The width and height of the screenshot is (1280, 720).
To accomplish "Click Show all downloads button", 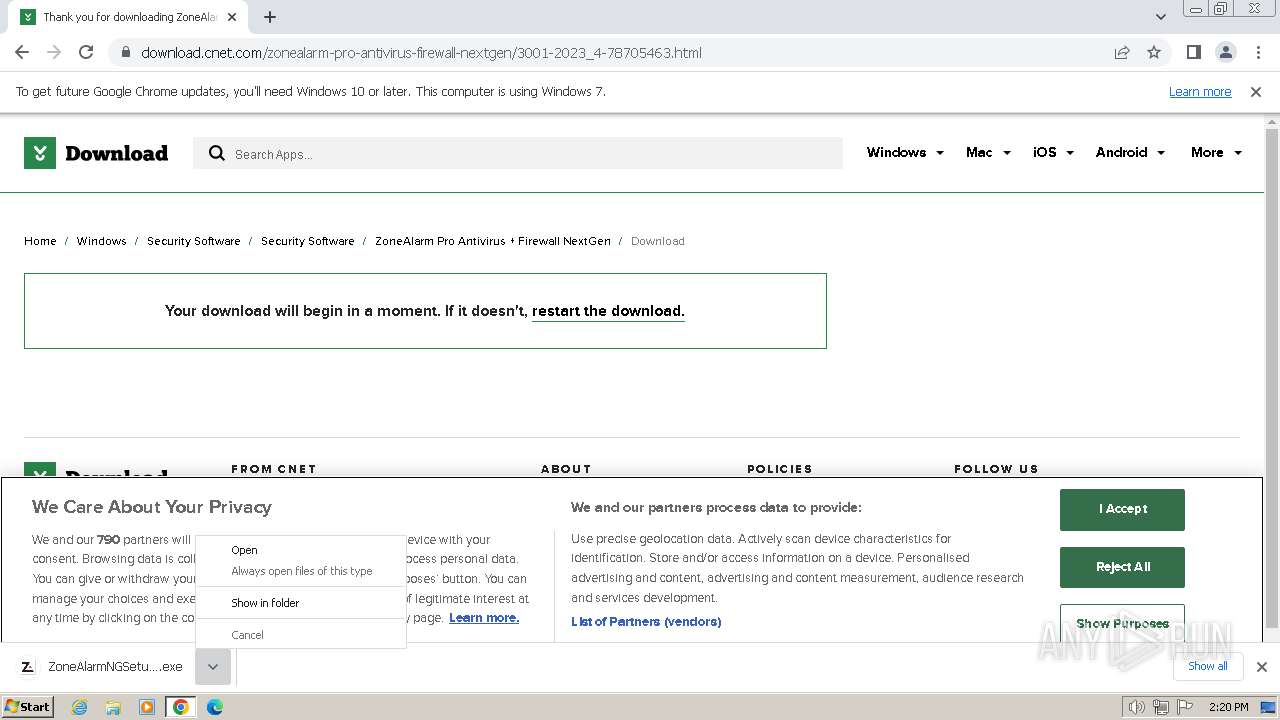I will [x=1208, y=667].
